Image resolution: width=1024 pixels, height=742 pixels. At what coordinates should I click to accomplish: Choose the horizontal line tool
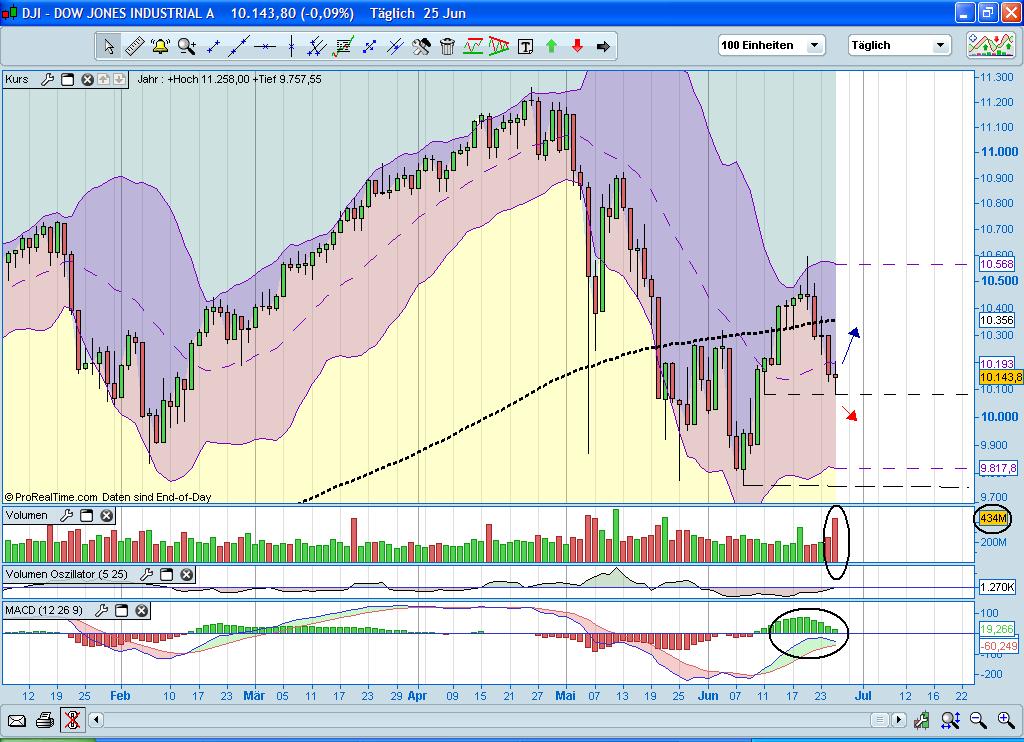point(265,46)
